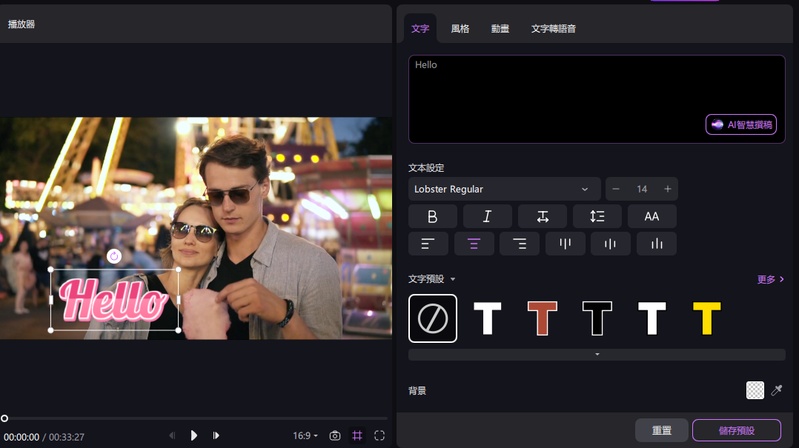The image size is (799, 448).
Task: Toggle the grid guides icon
Action: pos(357,436)
